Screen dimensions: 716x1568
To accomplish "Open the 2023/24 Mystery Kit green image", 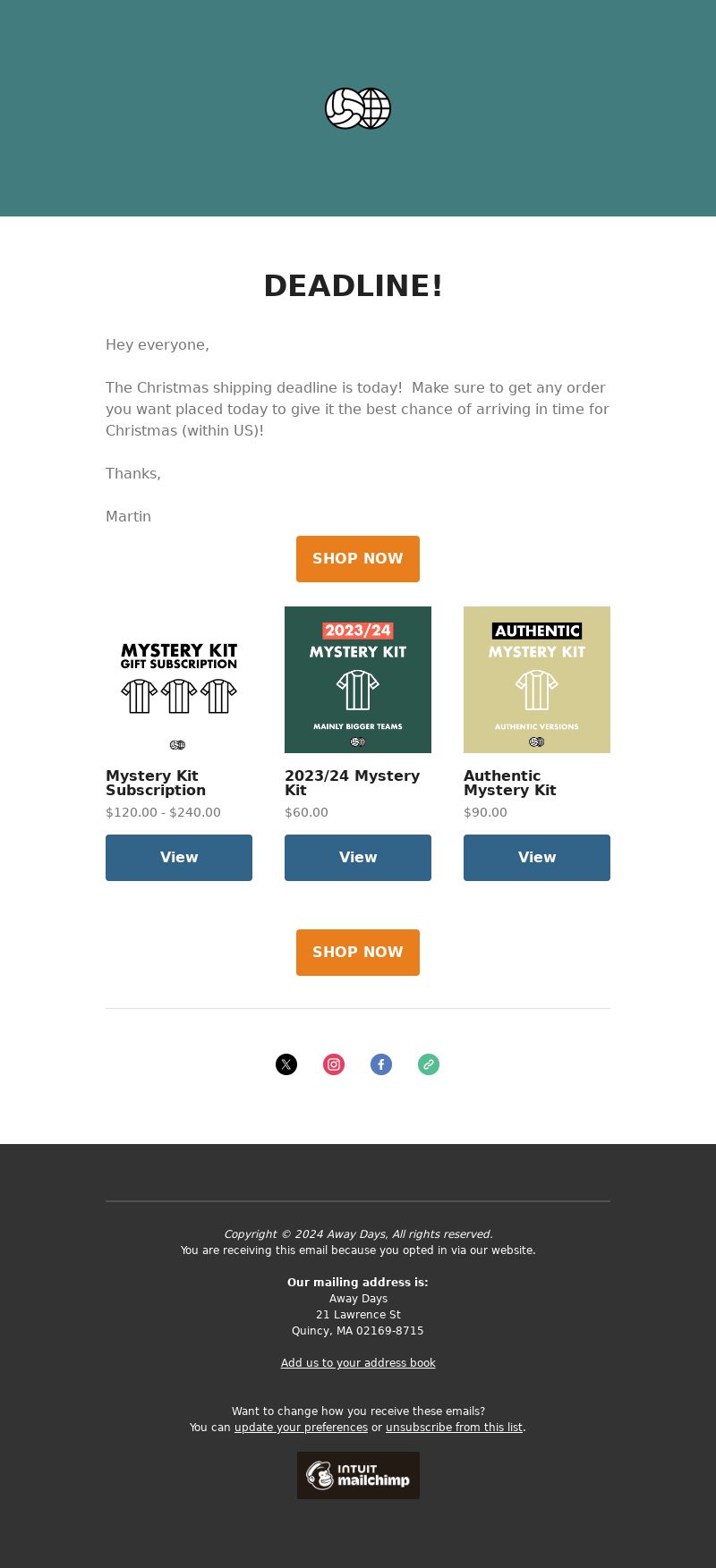I will pos(358,680).
